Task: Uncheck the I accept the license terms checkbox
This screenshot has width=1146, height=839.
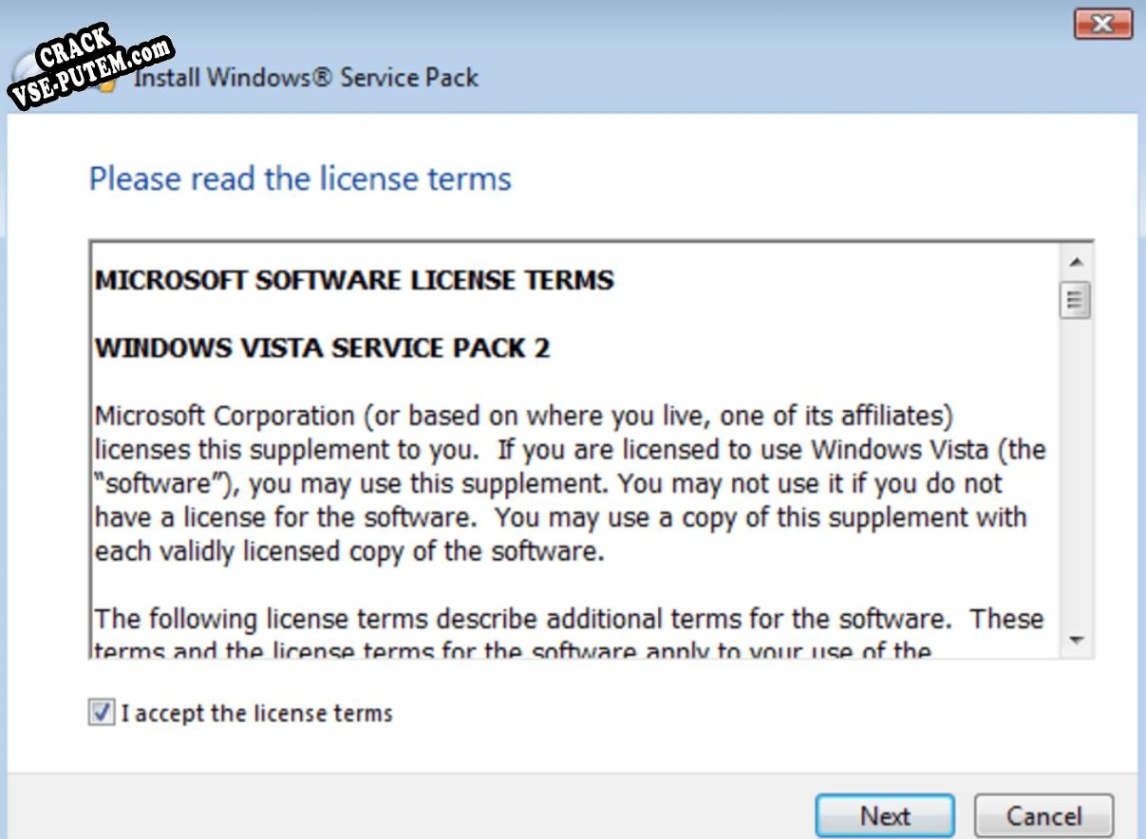Action: click(x=102, y=712)
